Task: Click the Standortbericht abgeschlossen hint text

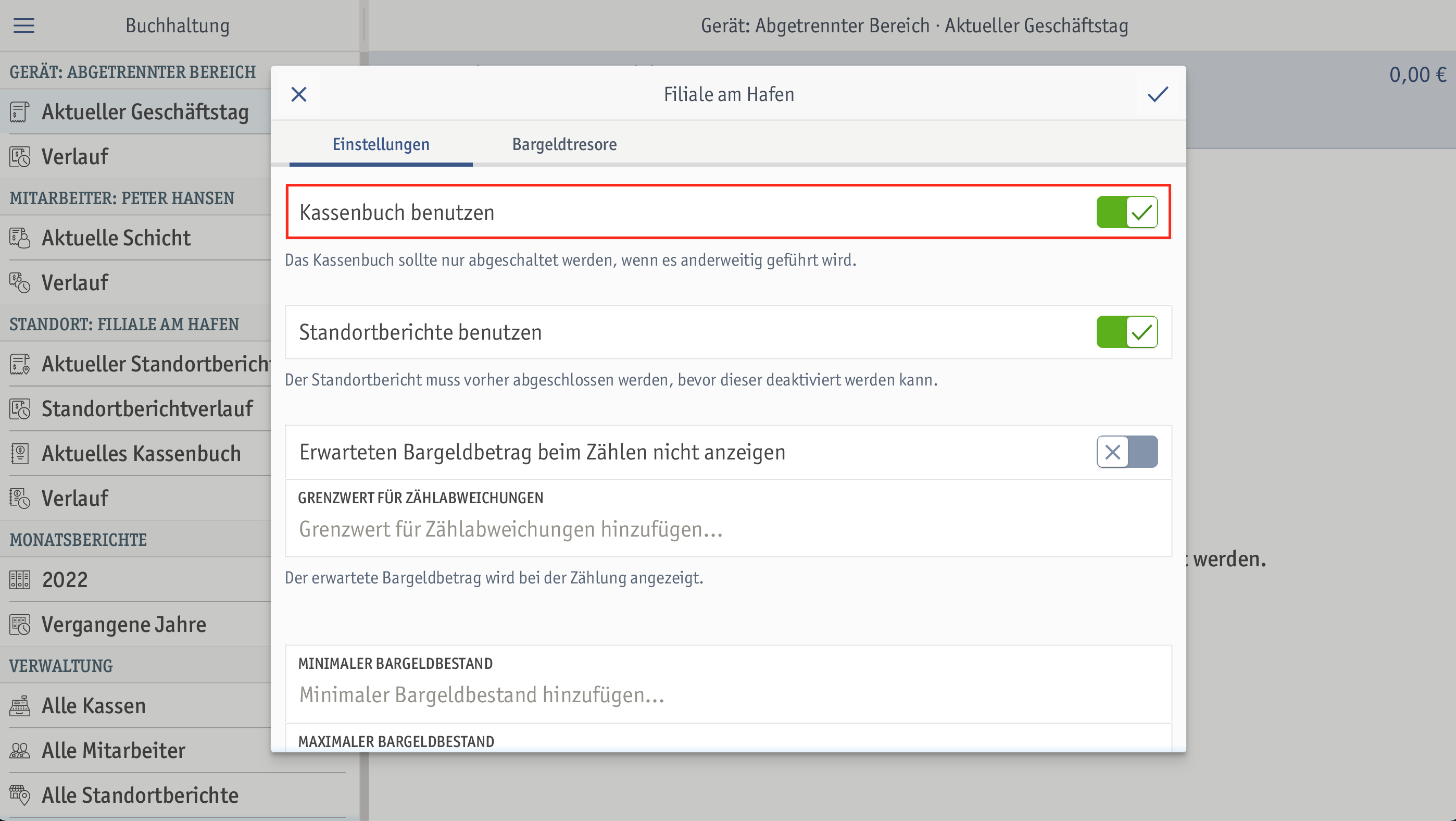Action: [611, 380]
